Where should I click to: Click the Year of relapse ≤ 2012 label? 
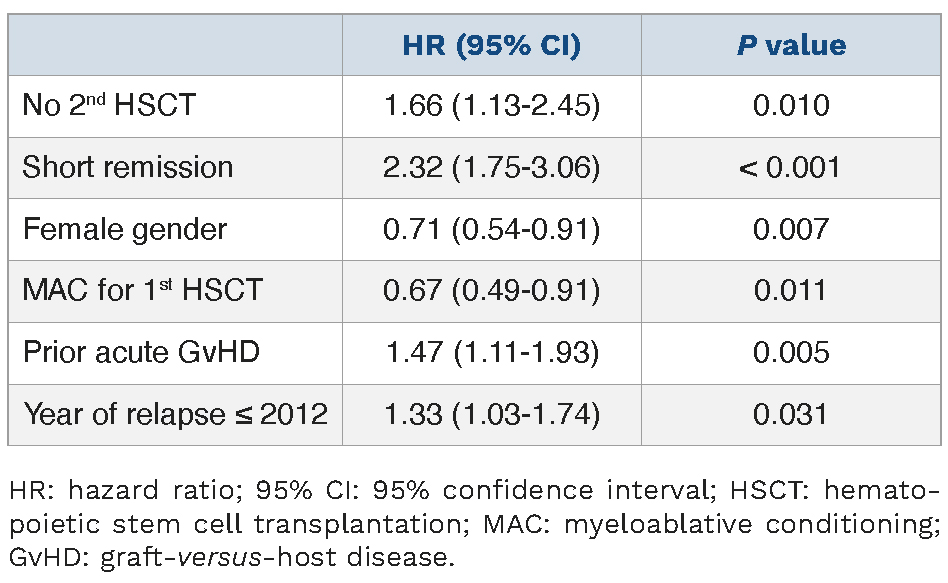click(x=175, y=413)
